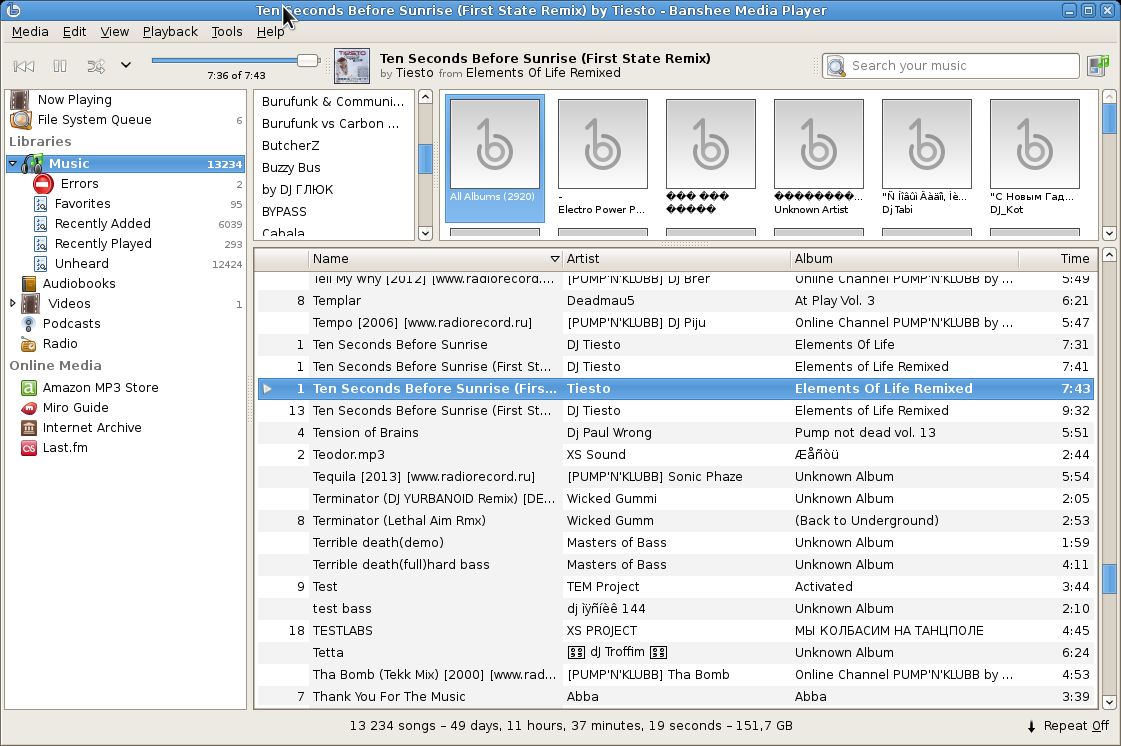Select the Teodor.mp3 track
The image size is (1121, 746).
click(x=675, y=454)
